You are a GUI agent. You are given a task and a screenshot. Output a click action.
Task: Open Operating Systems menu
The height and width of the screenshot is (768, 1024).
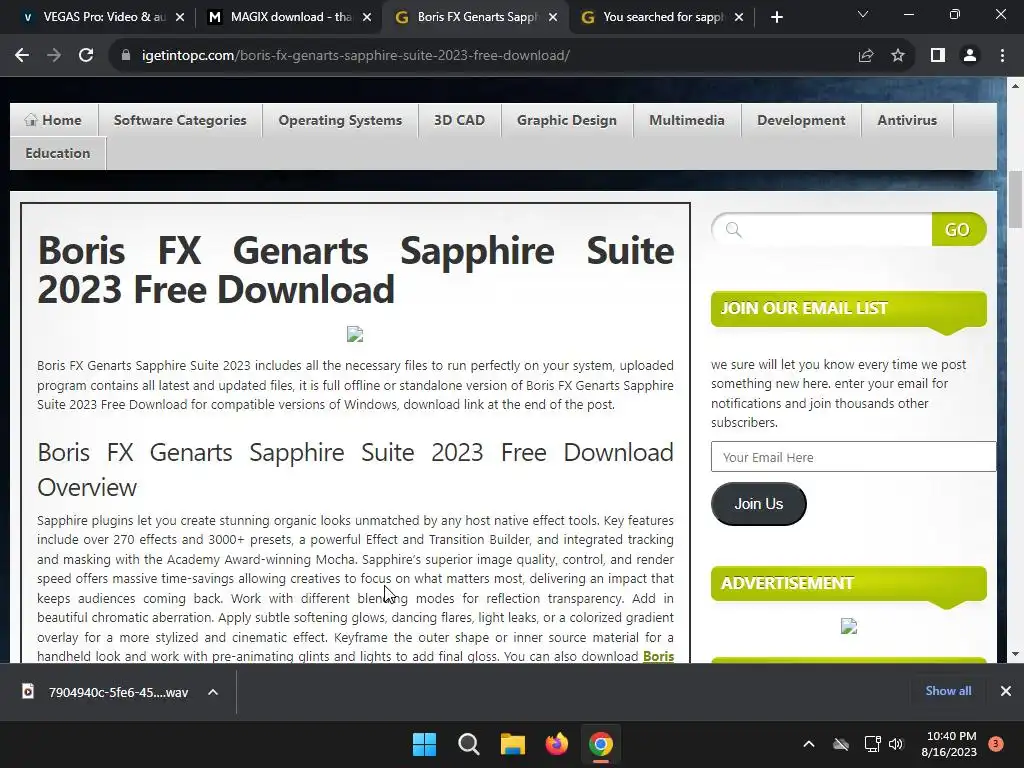(340, 120)
